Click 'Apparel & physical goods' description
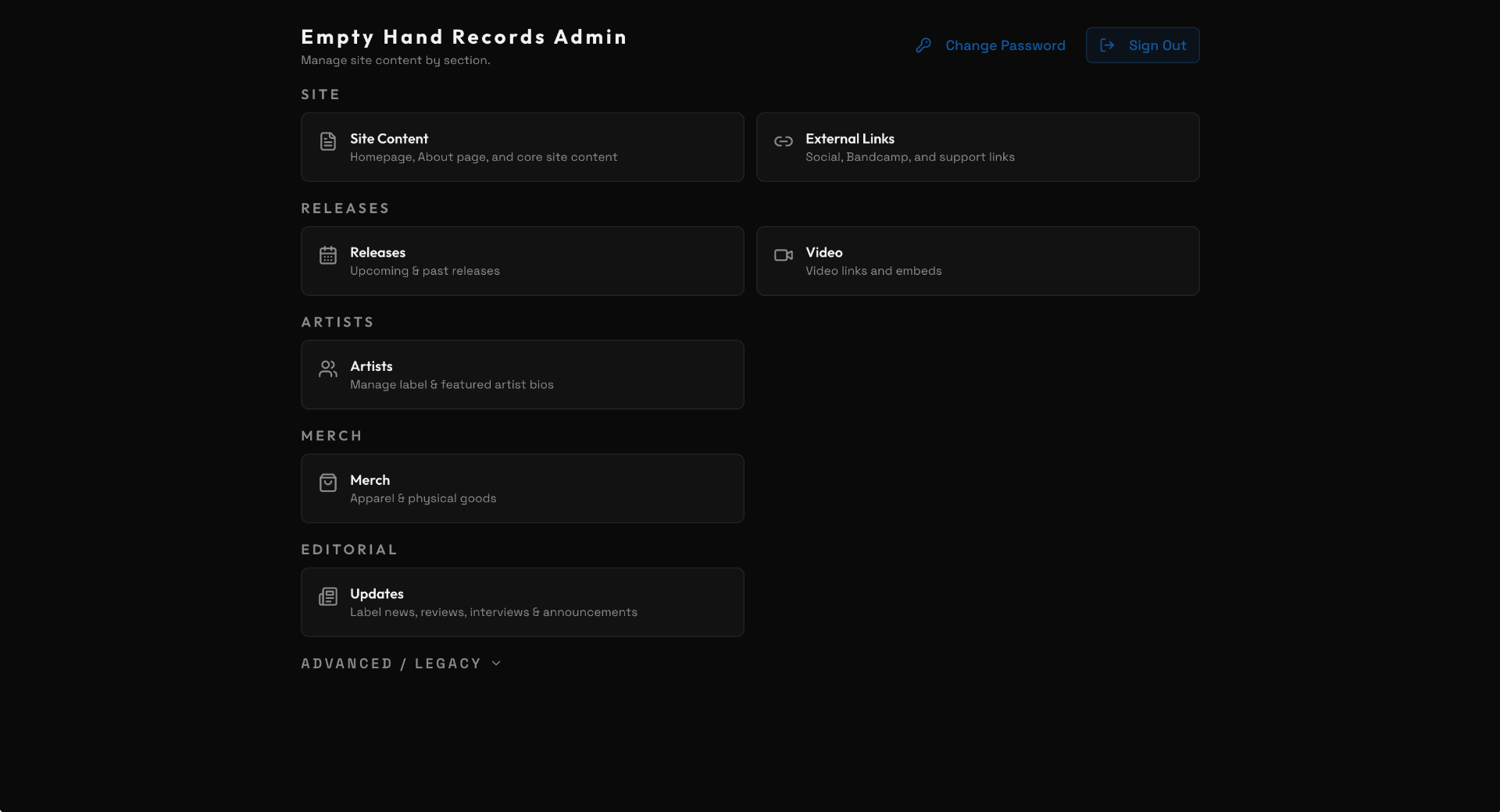Screen dimensions: 1500x812 click(423, 498)
